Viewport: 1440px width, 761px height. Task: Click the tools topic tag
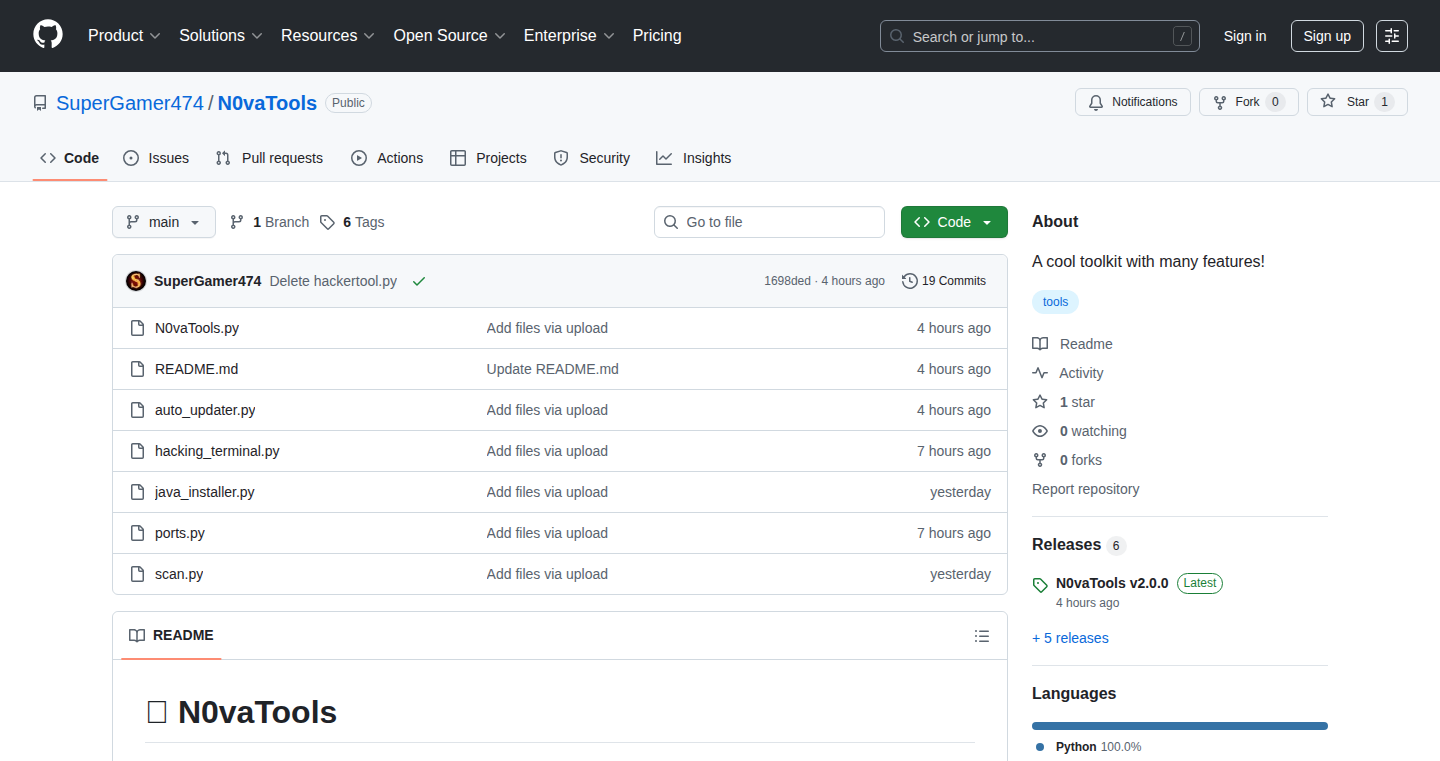1055,302
